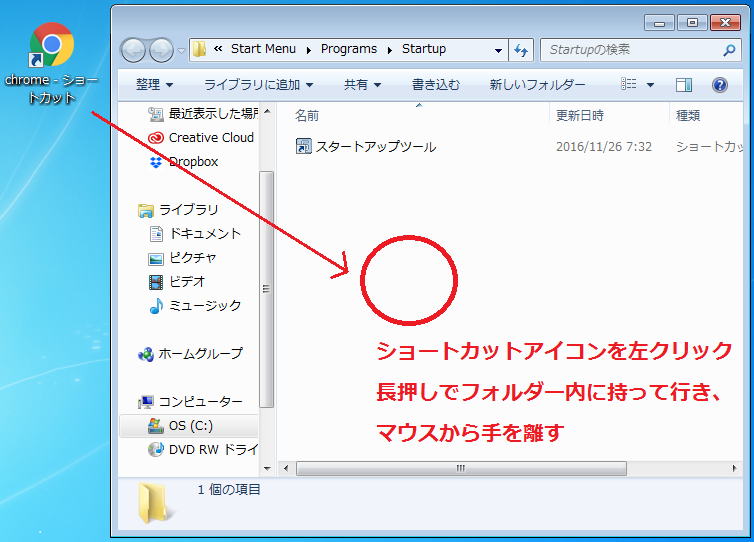The width and height of the screenshot is (754, 542).
Task: Click 書き込む in the toolbar
Action: point(436,85)
